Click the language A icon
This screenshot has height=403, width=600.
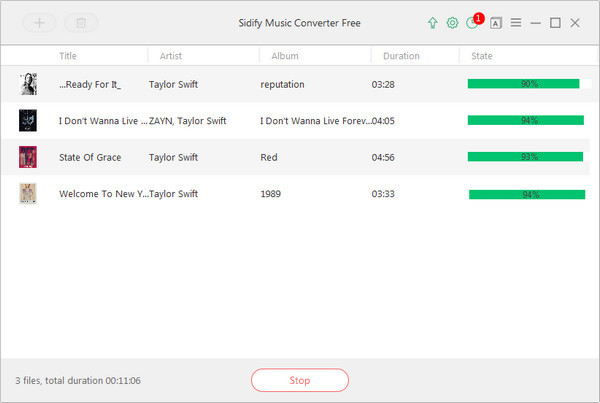(496, 23)
